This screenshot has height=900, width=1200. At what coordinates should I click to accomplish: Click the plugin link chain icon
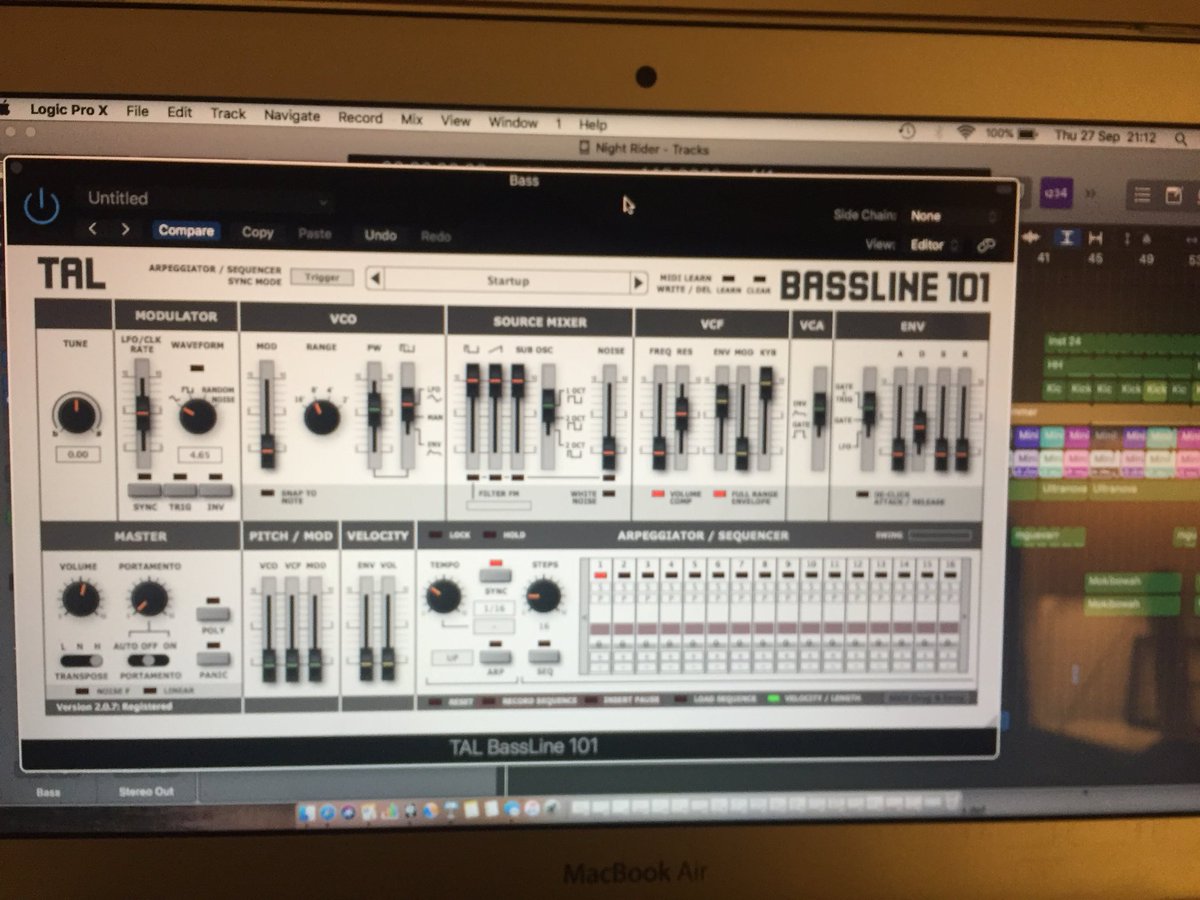(986, 244)
